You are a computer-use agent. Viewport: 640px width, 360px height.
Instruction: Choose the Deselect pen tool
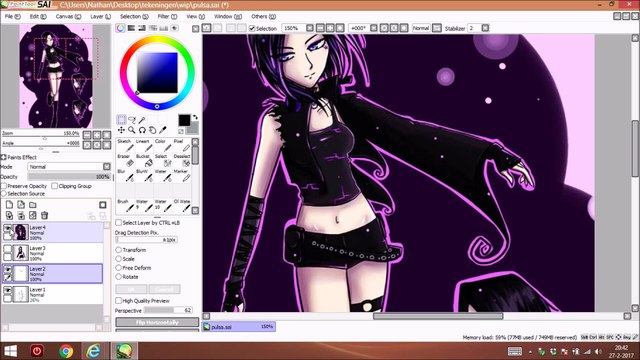point(181,160)
